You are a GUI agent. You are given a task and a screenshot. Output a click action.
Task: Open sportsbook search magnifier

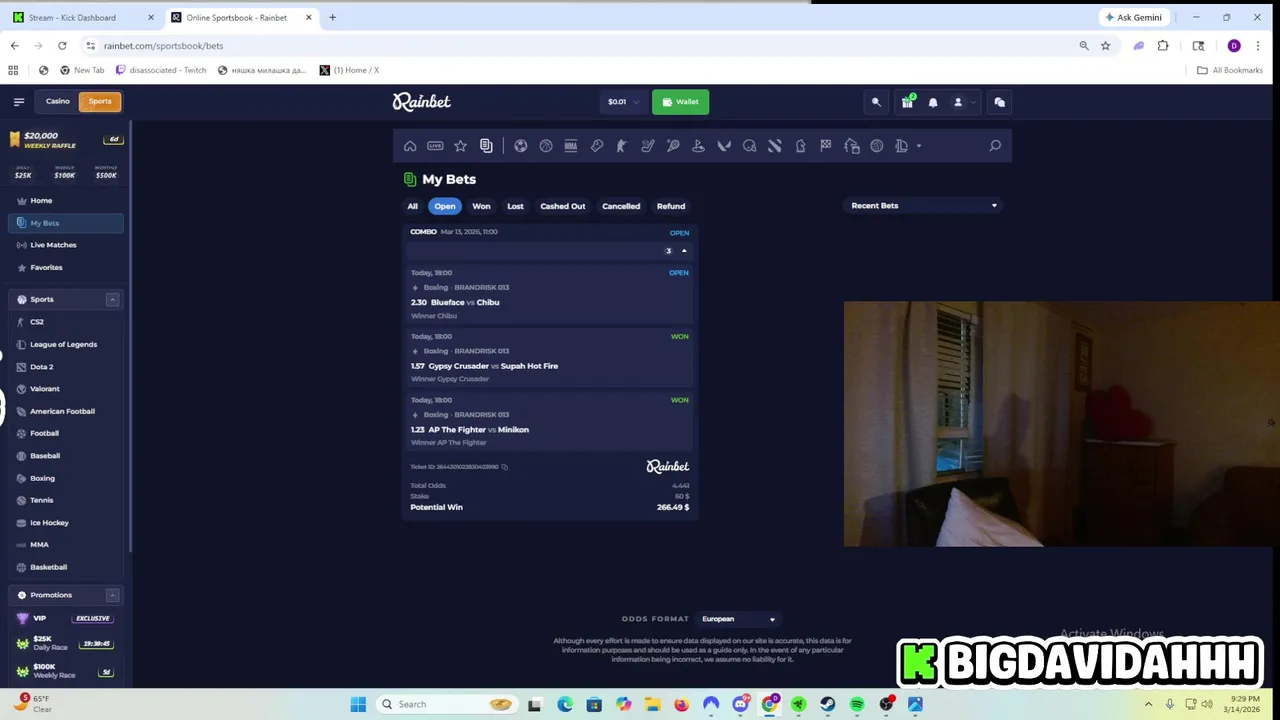pyautogui.click(x=995, y=146)
